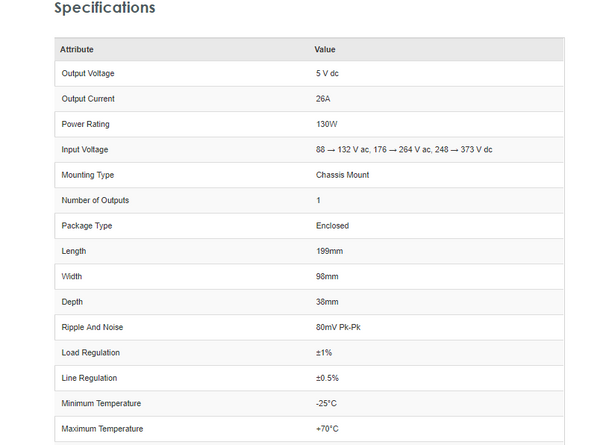The width and height of the screenshot is (600, 445).
Task: Click the Input Voltage range value text
Action: [403, 150]
